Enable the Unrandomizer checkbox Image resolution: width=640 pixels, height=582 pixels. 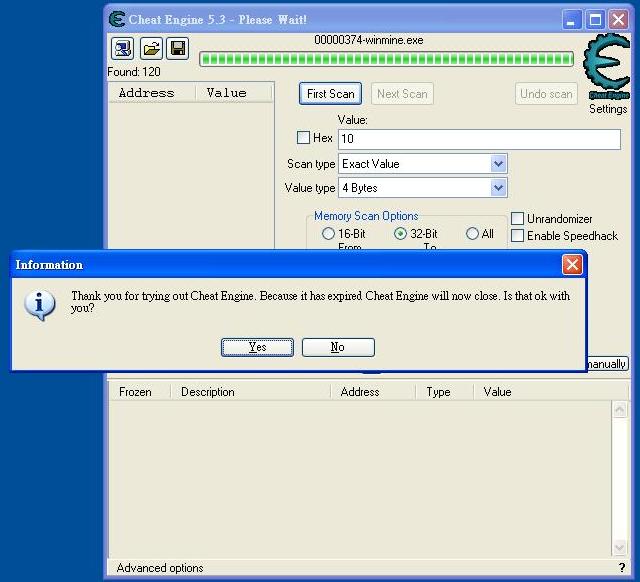tap(518, 218)
